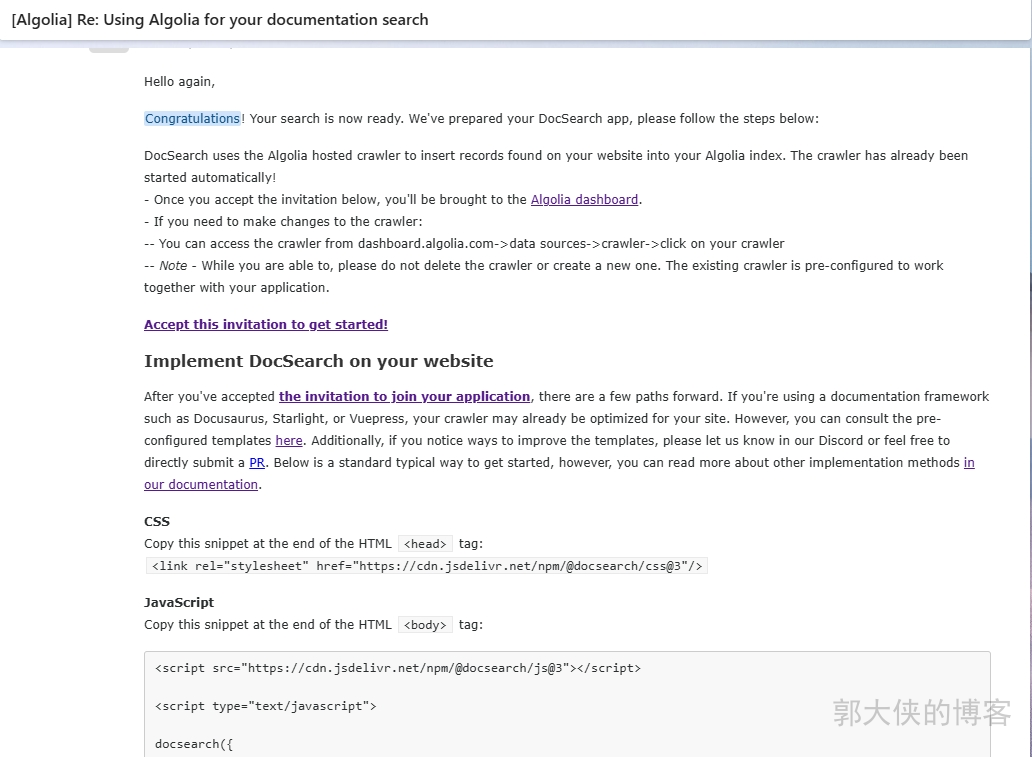Open the "PR" link

pyautogui.click(x=257, y=463)
